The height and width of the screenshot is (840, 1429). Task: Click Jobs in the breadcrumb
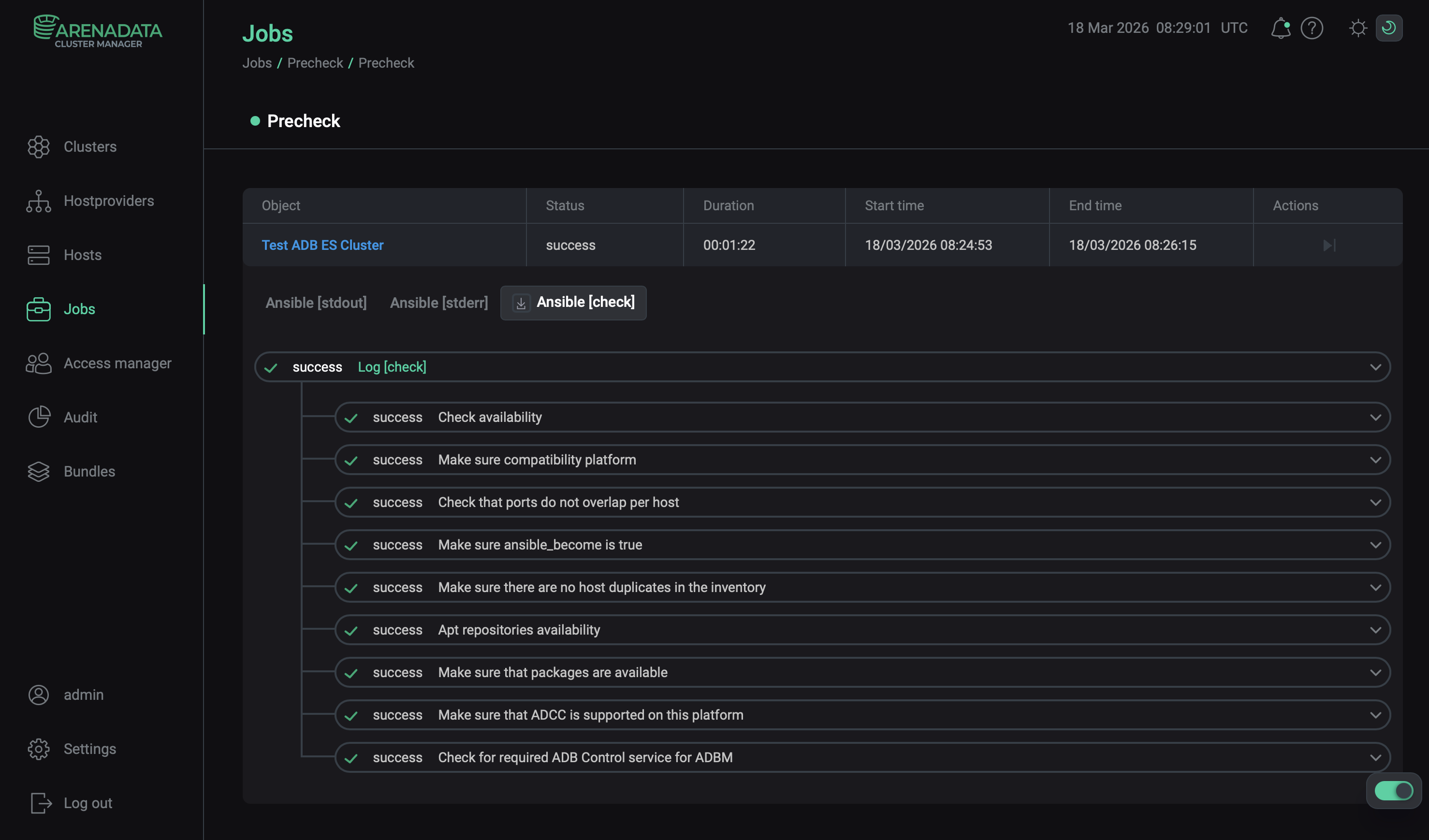coord(257,63)
